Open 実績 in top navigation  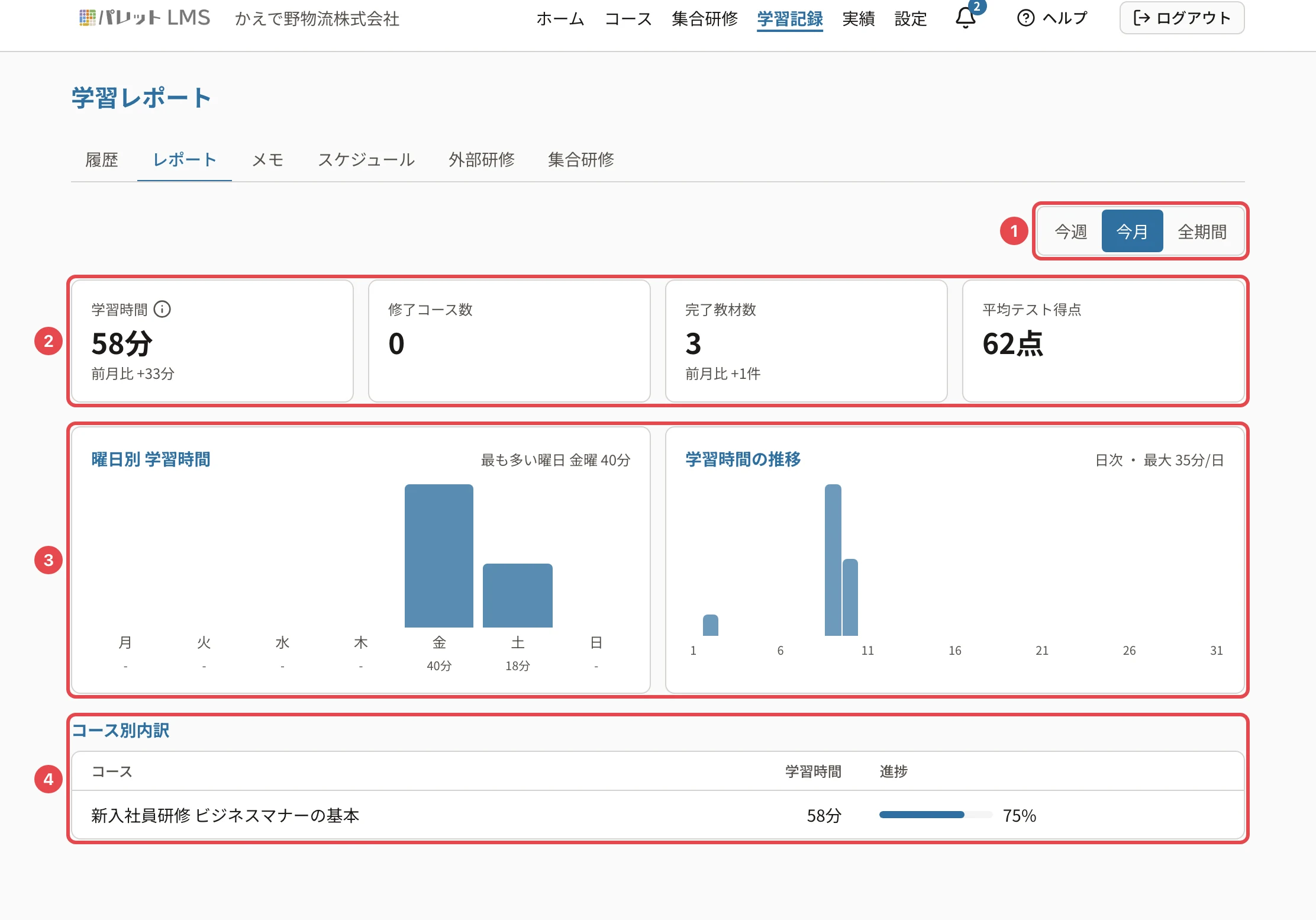tap(859, 19)
